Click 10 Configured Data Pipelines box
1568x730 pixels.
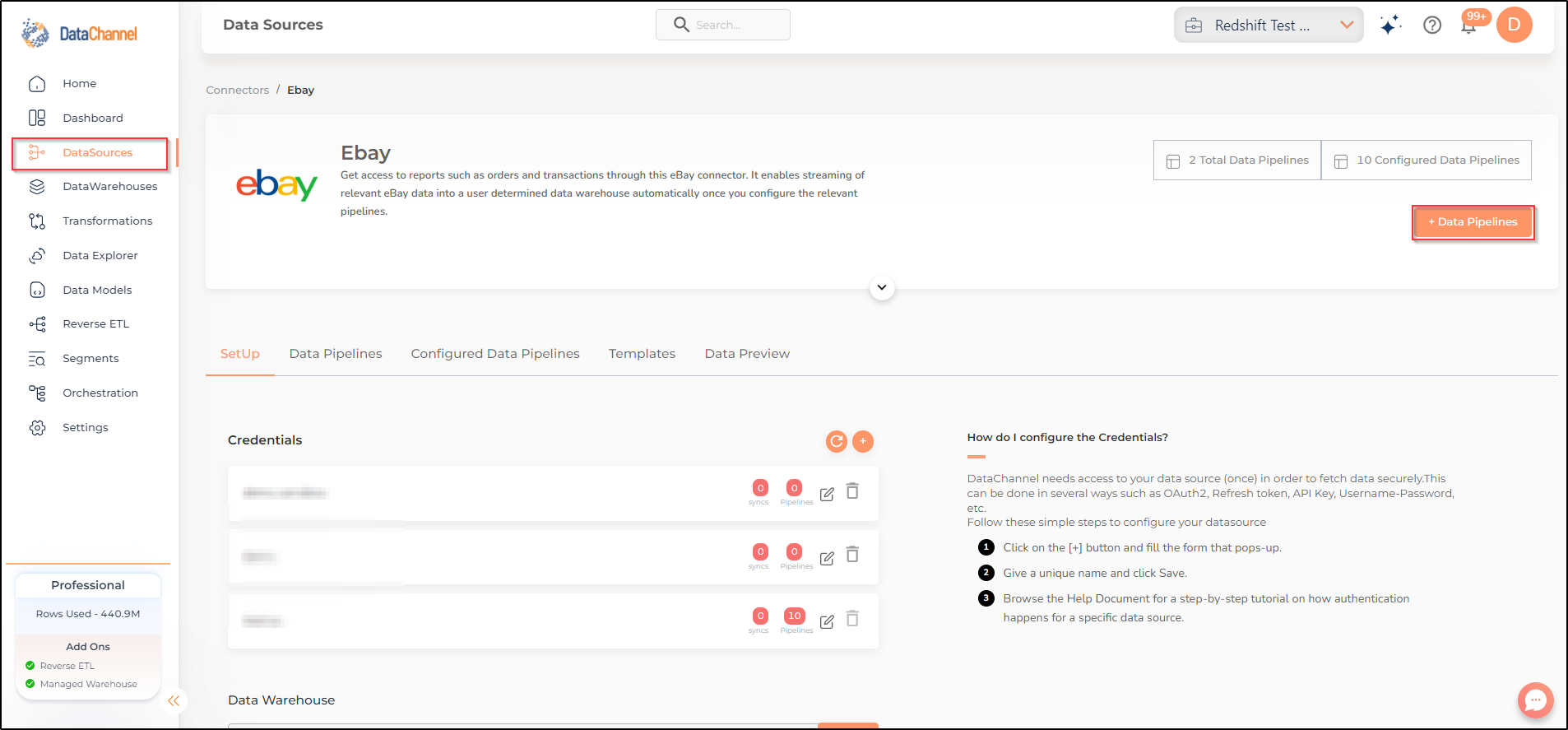pyautogui.click(x=1427, y=160)
